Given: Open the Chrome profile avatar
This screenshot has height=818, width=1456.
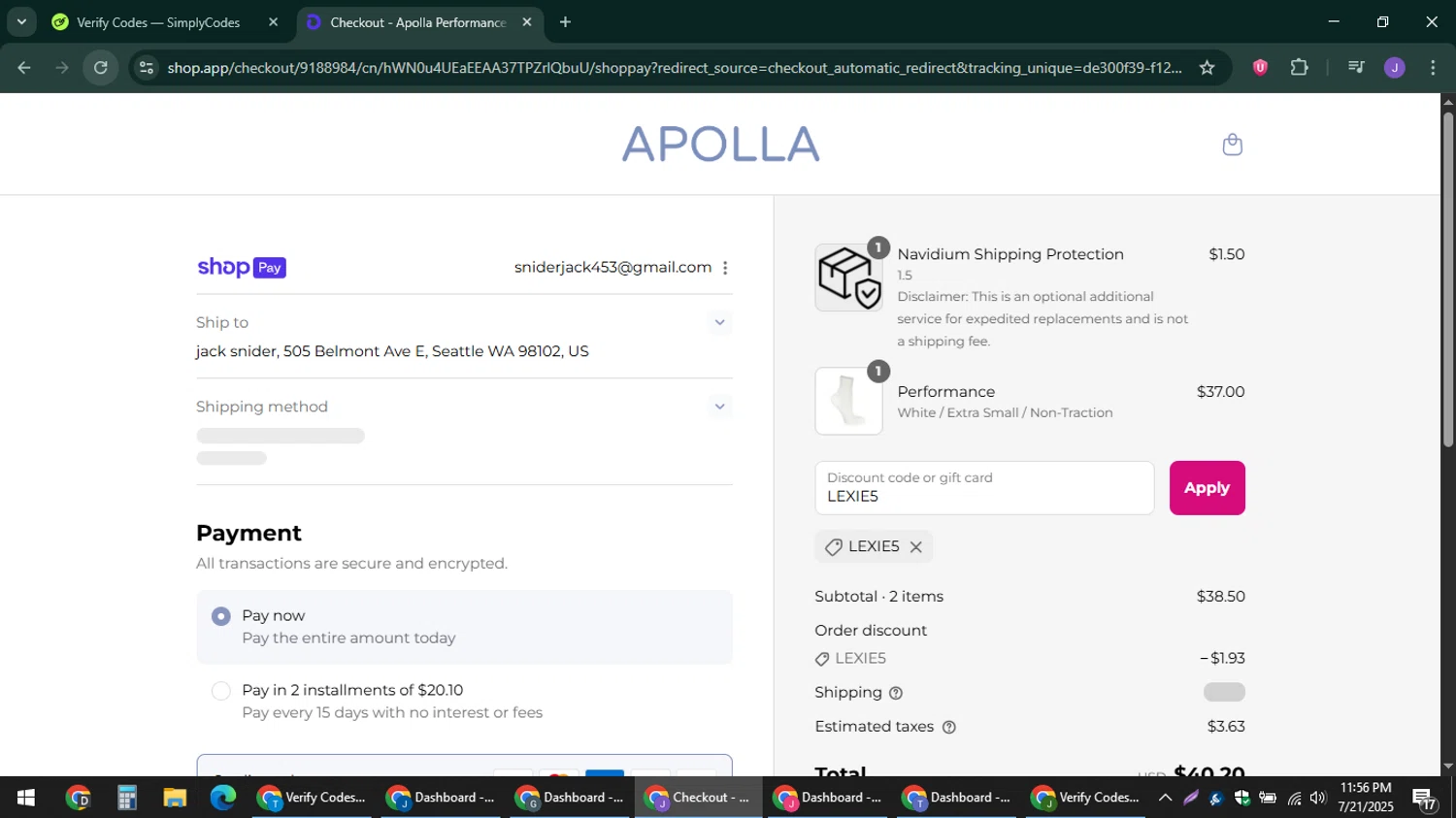Looking at the screenshot, I should pos(1395,68).
